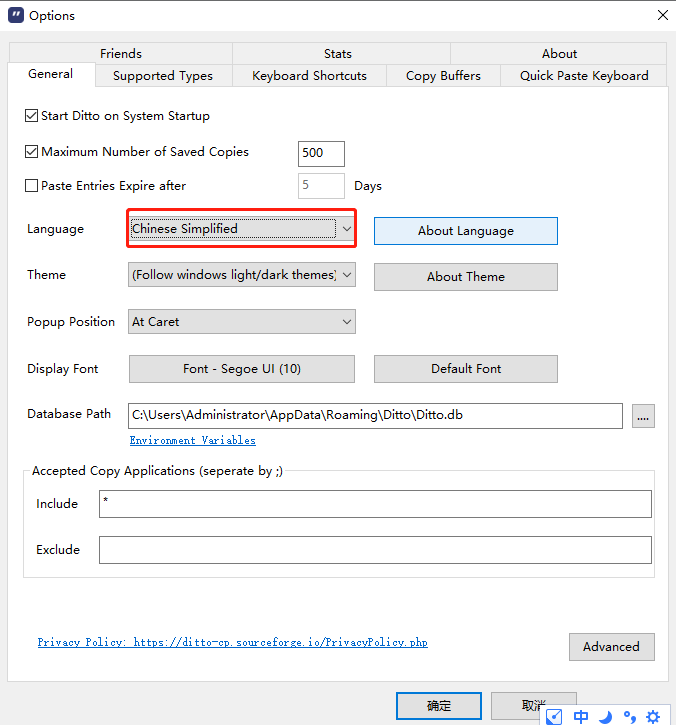Toggle Maximum Number of Saved Copies checkbox
The image size is (676, 725).
[31, 152]
